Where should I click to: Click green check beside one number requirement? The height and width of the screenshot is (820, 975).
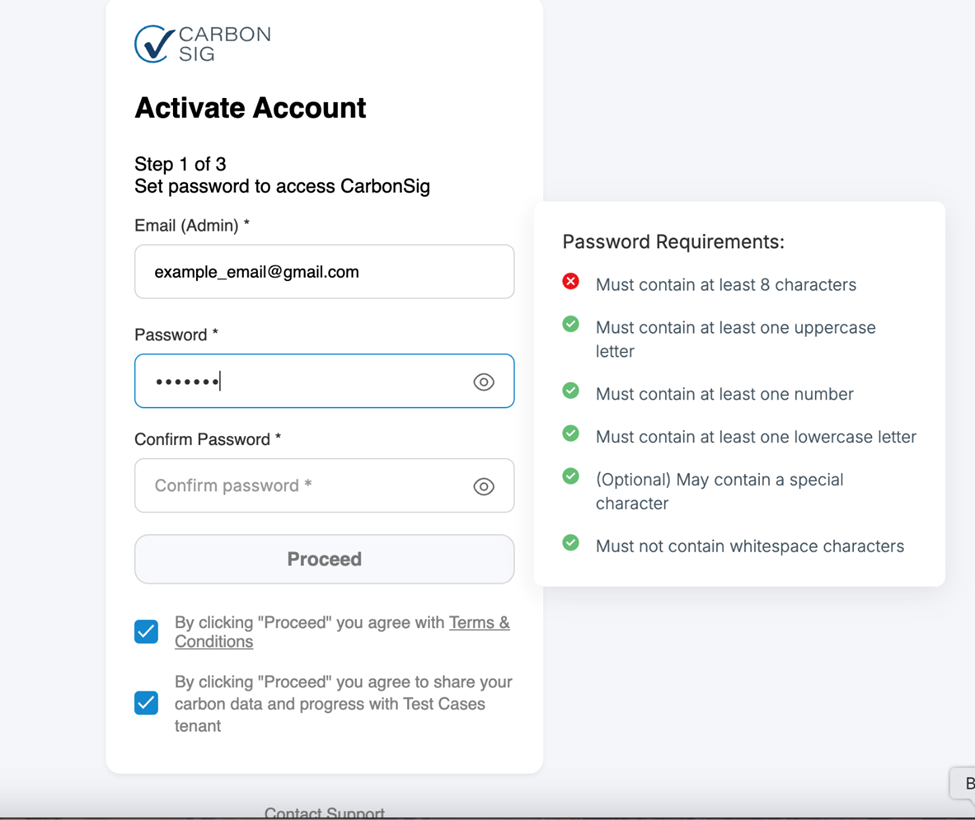(571, 391)
